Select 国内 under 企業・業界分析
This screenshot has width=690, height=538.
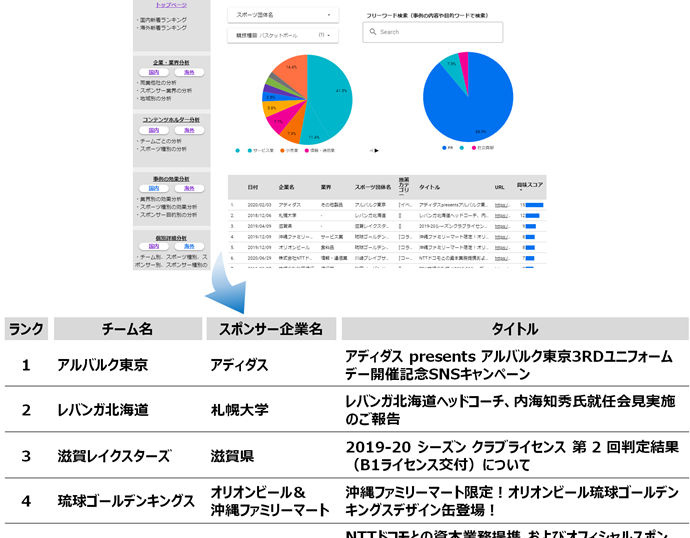click(154, 72)
